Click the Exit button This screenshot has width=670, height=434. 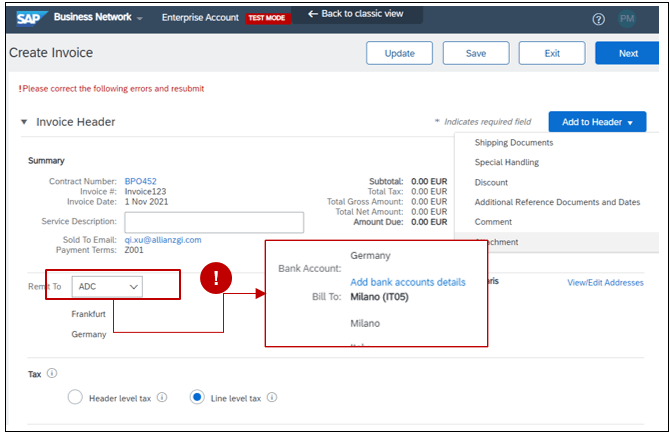[x=552, y=53]
